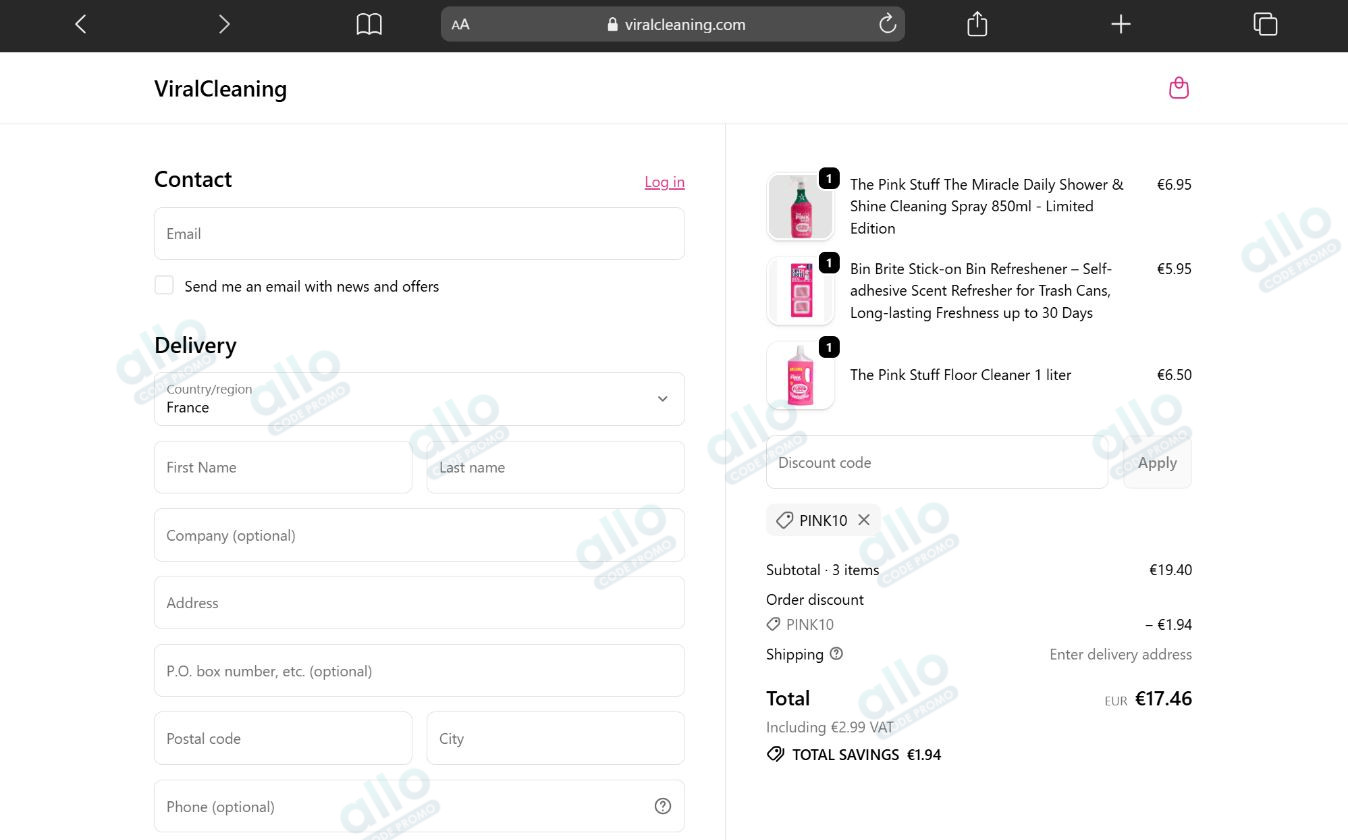Tap the Safari forward arrow
This screenshot has height=840, width=1348.
[x=224, y=24]
